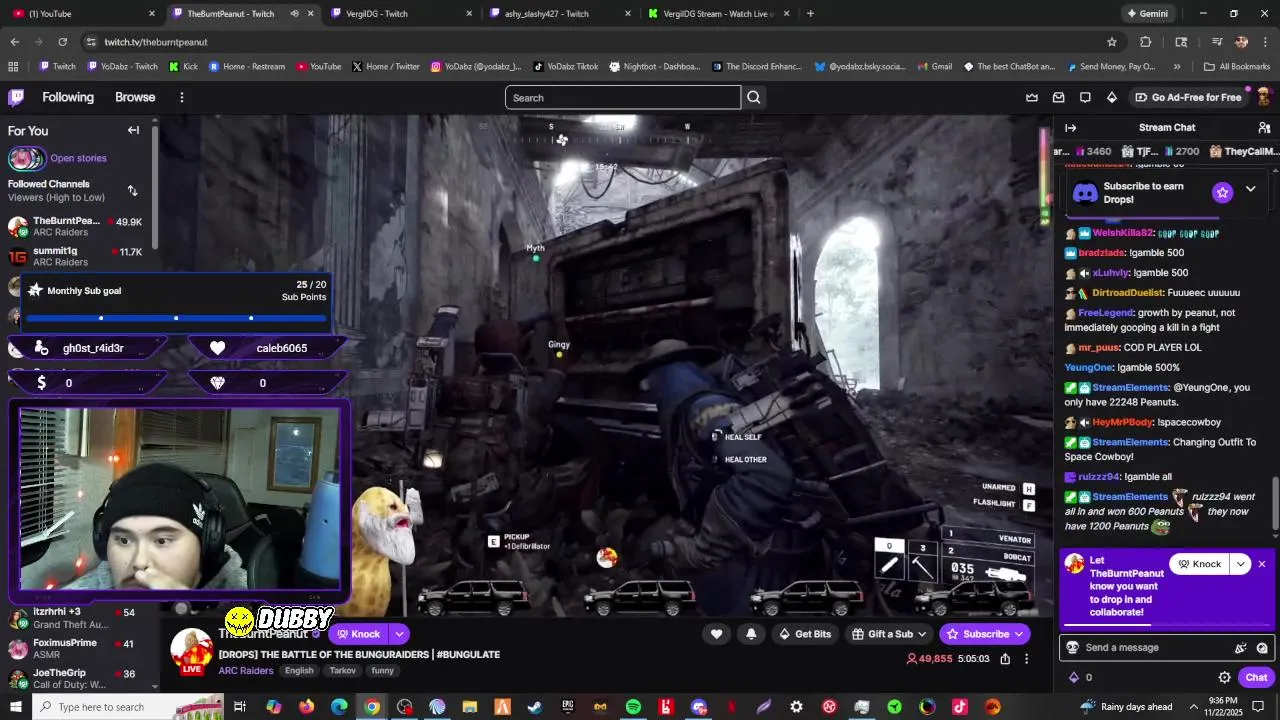Click the Gift a Sub button
1280x720 pixels.
(x=889, y=634)
